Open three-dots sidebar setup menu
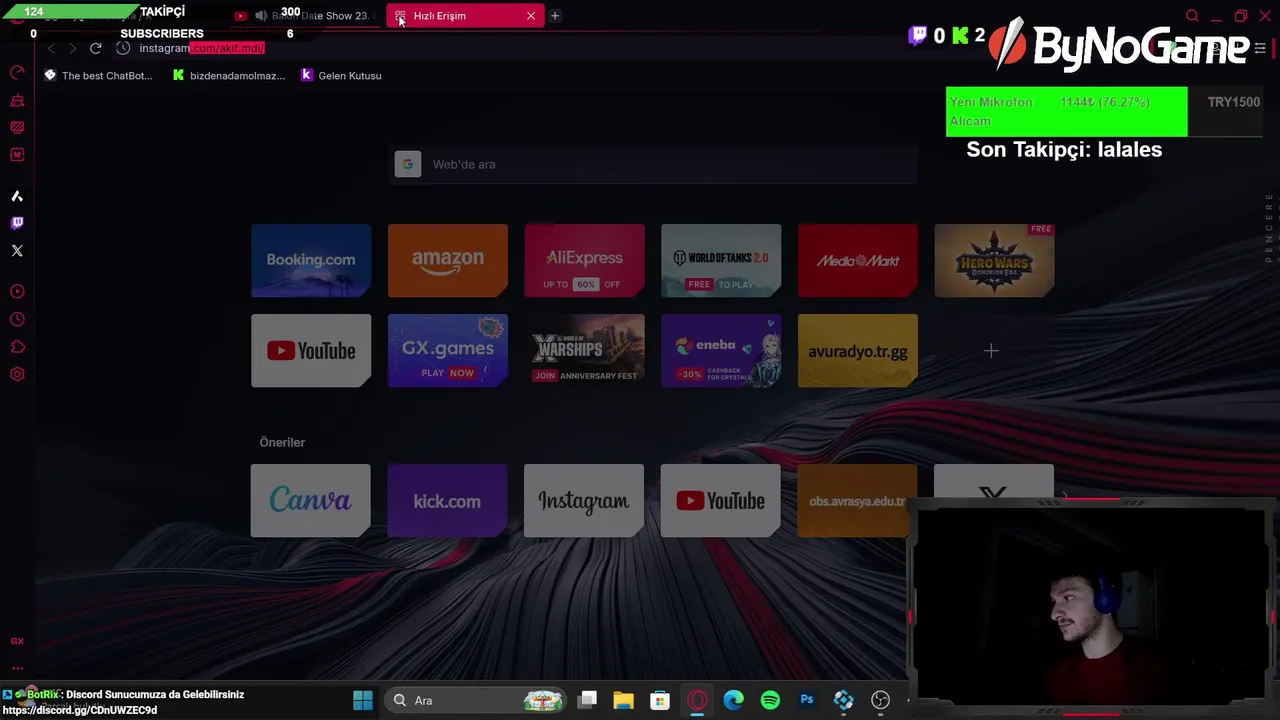 pyautogui.click(x=17, y=668)
